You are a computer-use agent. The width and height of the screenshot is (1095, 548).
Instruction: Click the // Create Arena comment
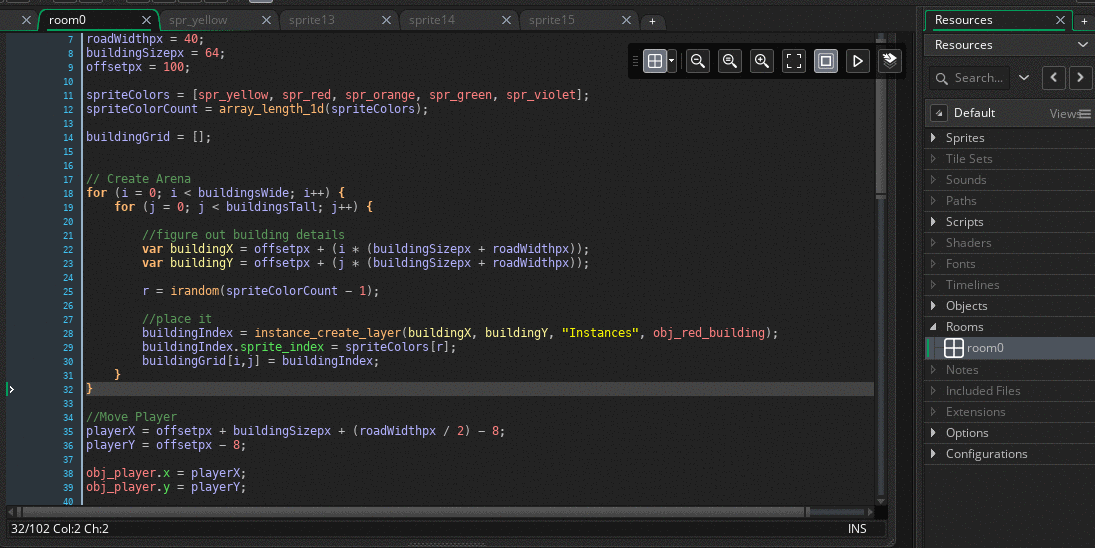pos(138,179)
